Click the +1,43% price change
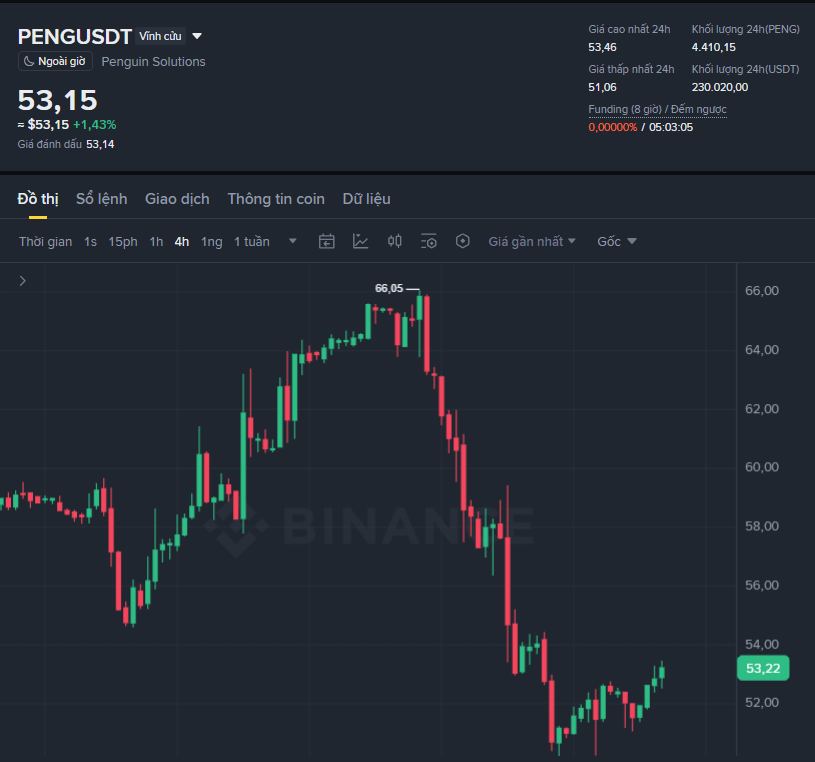815x762 pixels. (95, 125)
